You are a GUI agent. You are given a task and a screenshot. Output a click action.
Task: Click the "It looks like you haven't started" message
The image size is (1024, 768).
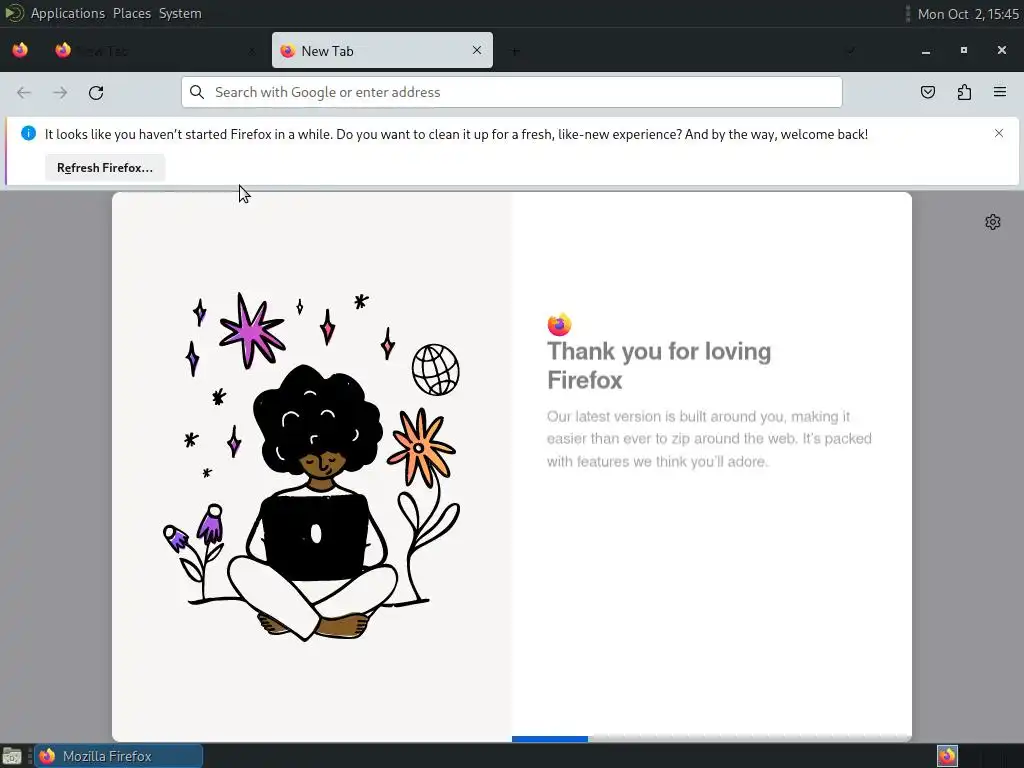point(456,134)
